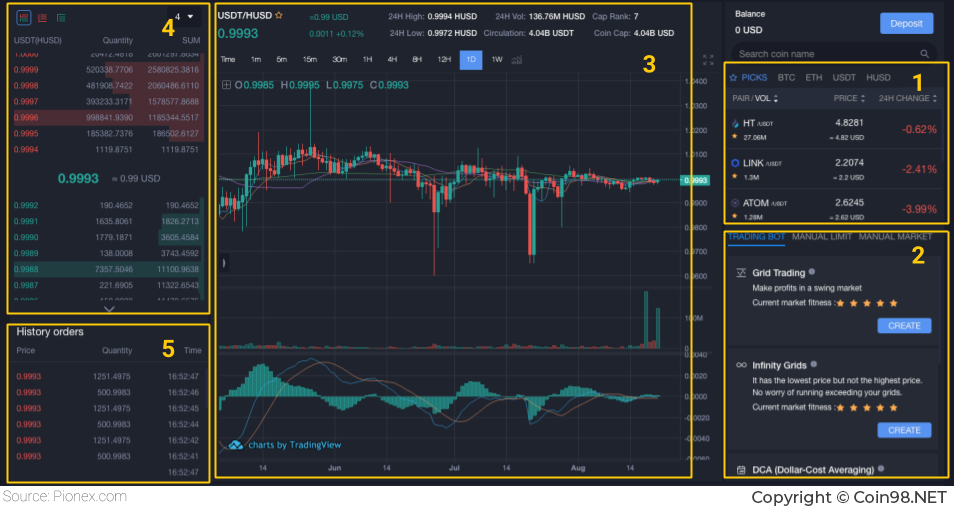960x509 pixels.
Task: Click the ATOM coin logo
Action: click(x=735, y=203)
